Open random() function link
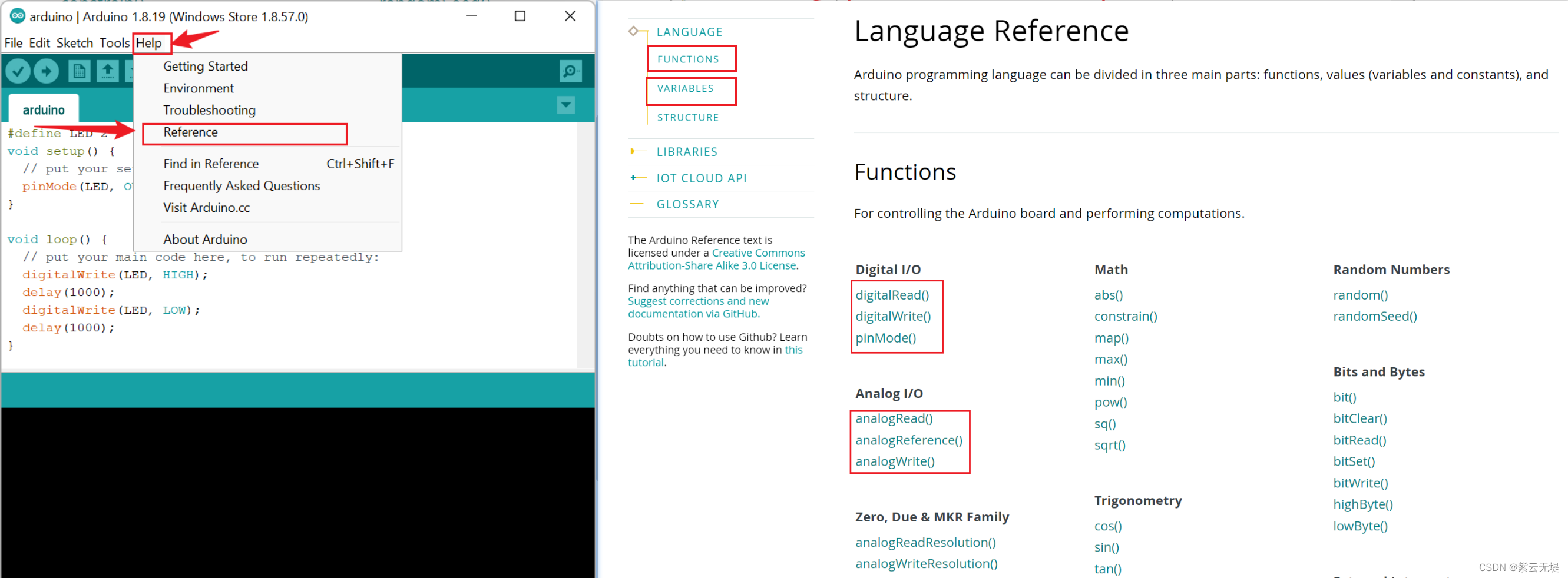The width and height of the screenshot is (1568, 578). (1360, 294)
